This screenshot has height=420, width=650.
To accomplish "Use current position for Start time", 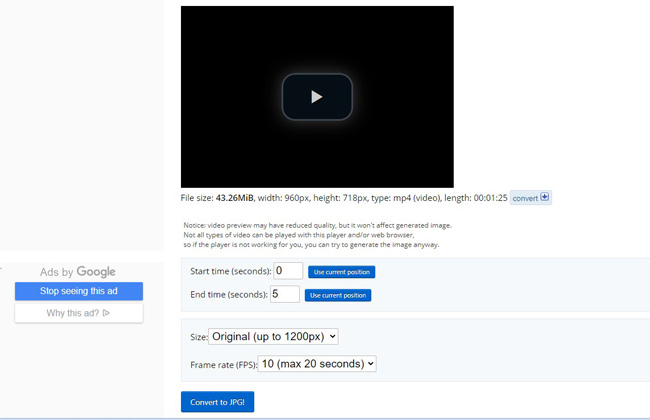I will click(x=342, y=272).
